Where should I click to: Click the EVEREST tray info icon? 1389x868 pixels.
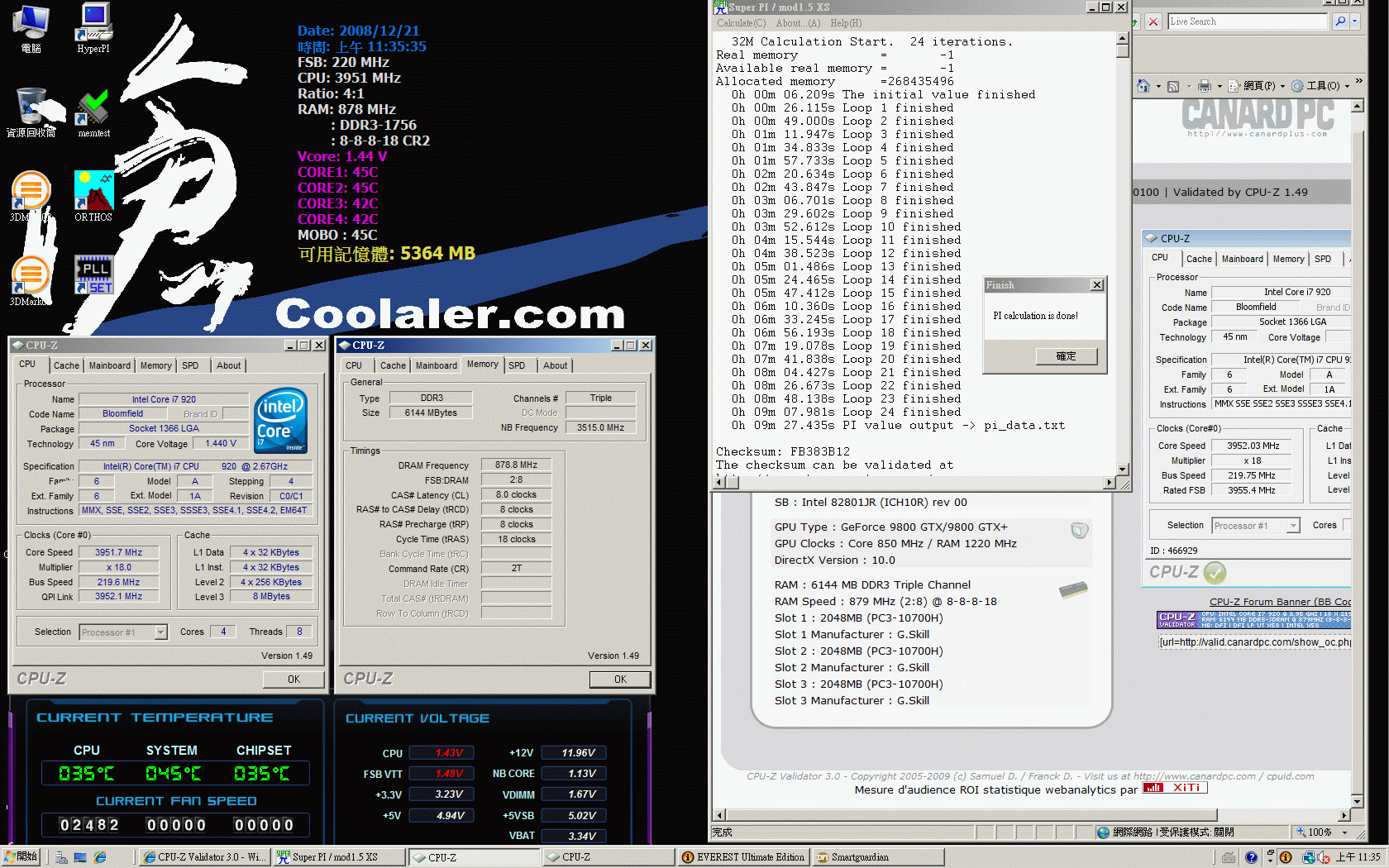pyautogui.click(x=1286, y=857)
